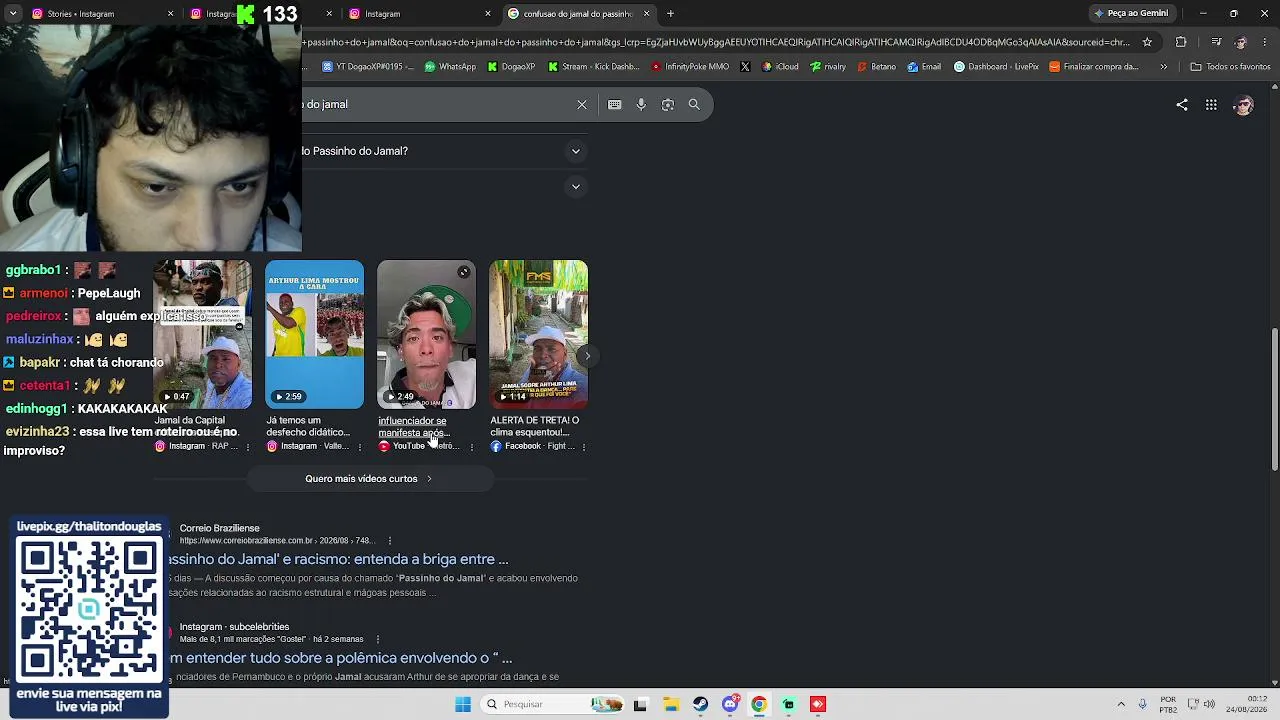Open the Chrome profile avatar in the toolbar
Viewport: 1280px width, 720px height.
pos(1241,42)
